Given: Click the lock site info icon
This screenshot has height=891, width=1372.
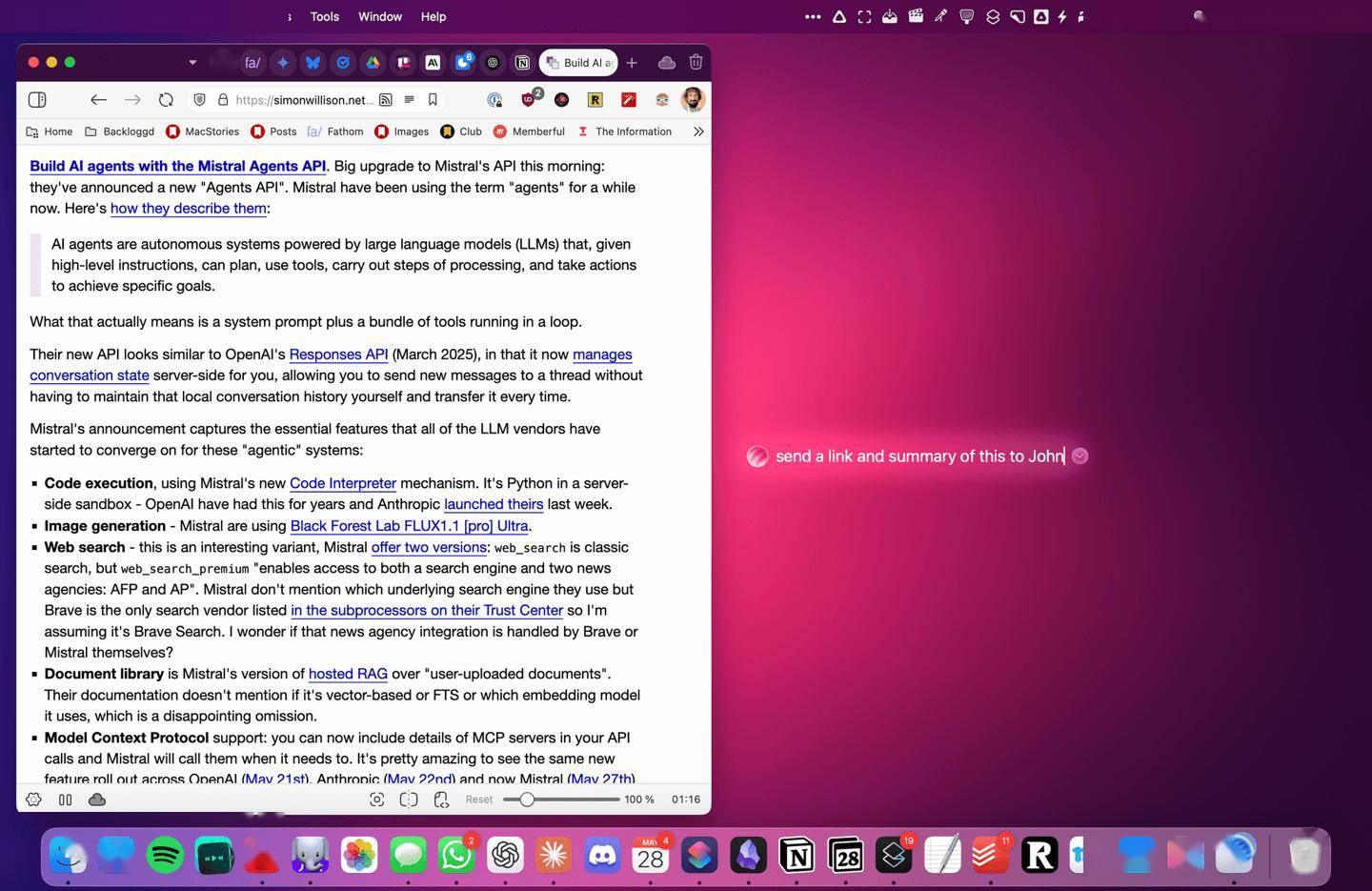Looking at the screenshot, I should click(x=223, y=99).
